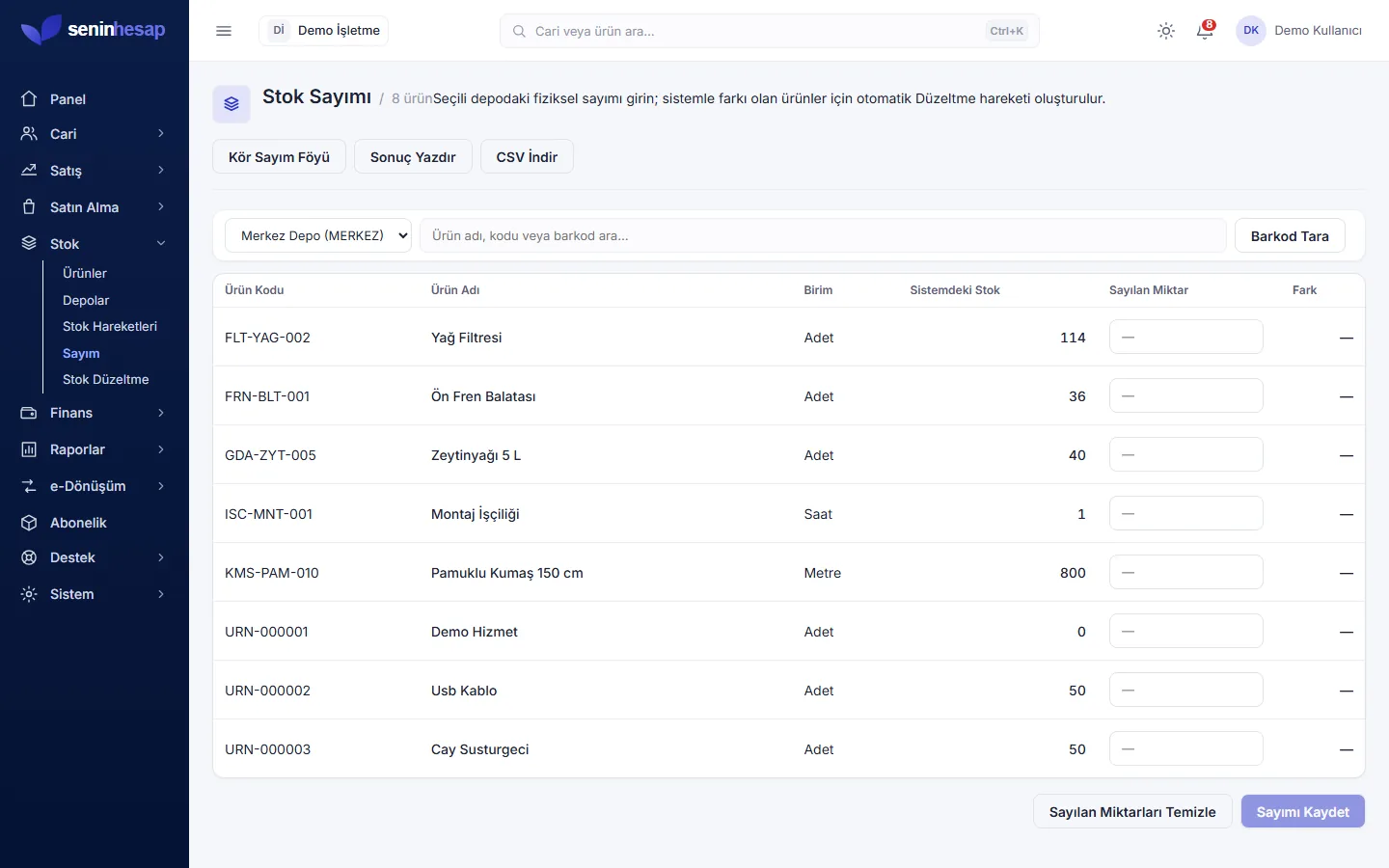Focus the product name or barcode search field
1389x868 pixels.
tap(823, 235)
